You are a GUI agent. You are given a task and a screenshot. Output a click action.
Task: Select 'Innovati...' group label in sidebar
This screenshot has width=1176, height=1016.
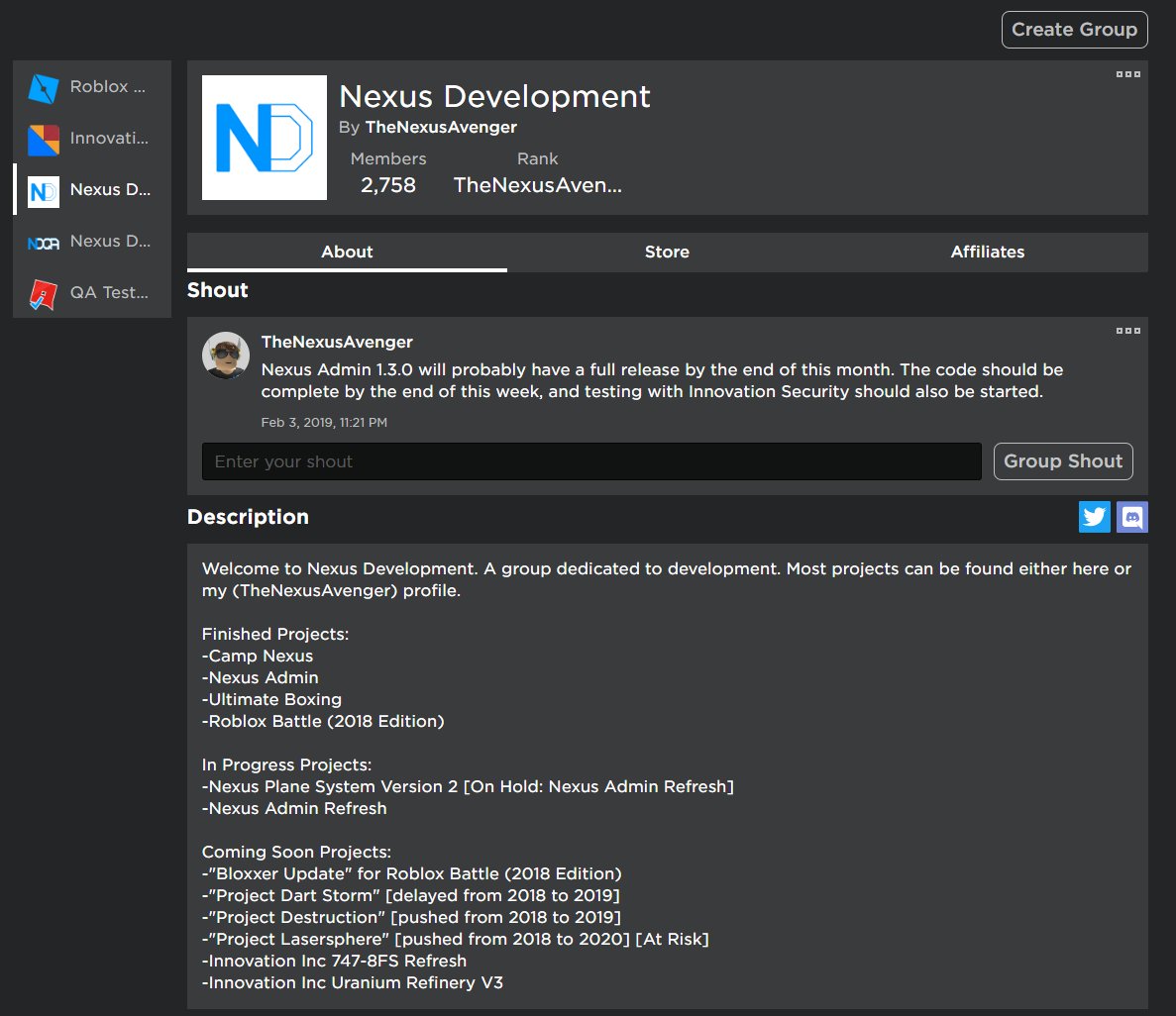click(110, 138)
